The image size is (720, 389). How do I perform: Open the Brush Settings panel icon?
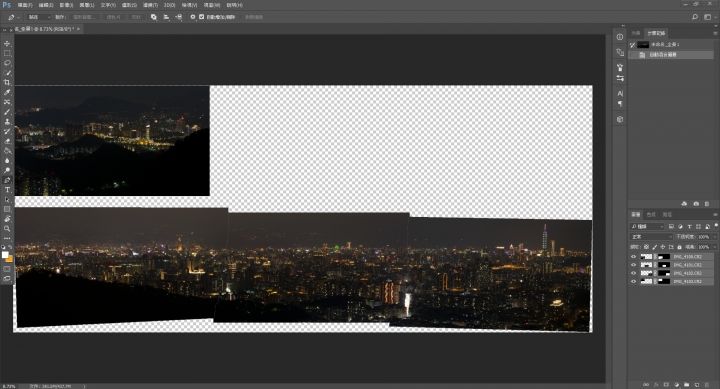[x=620, y=68]
